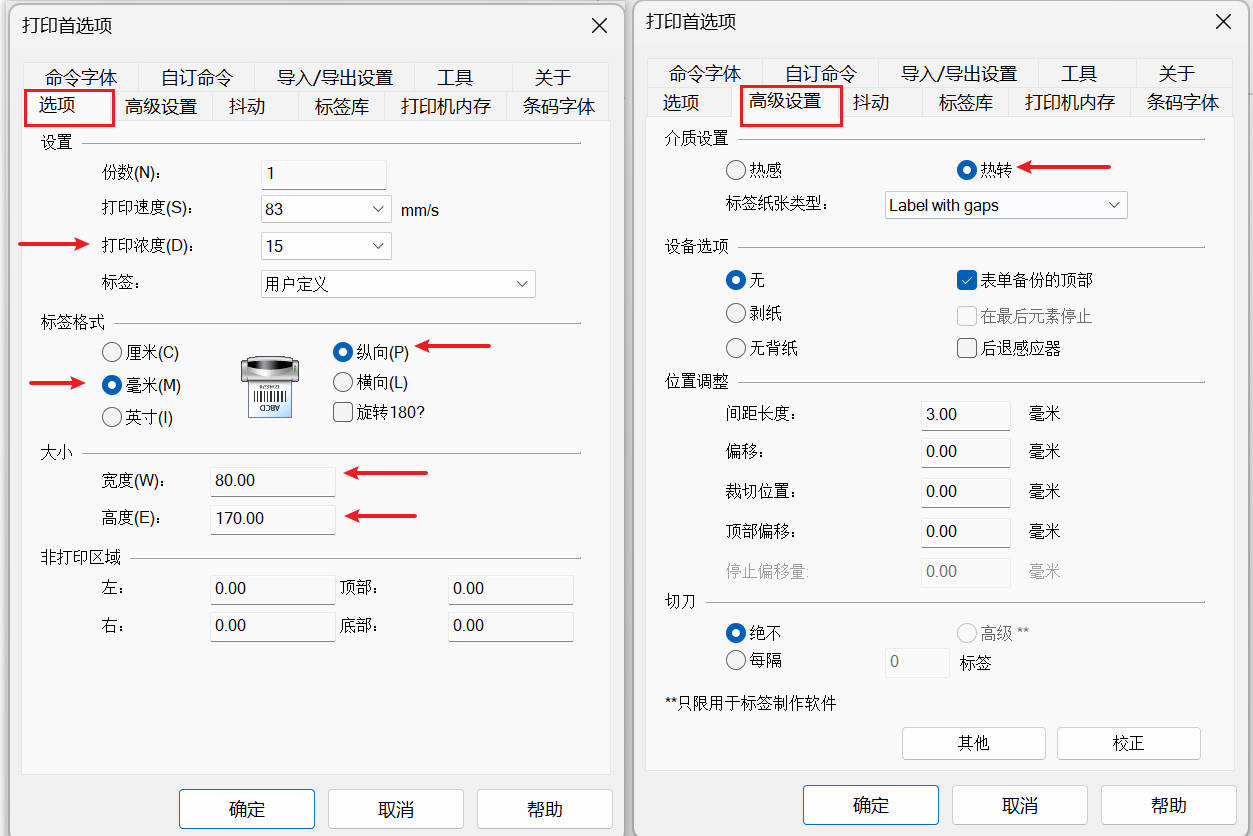
Task: Open the 标签纸张类型 Label with gaps dropdown
Action: point(1006,206)
